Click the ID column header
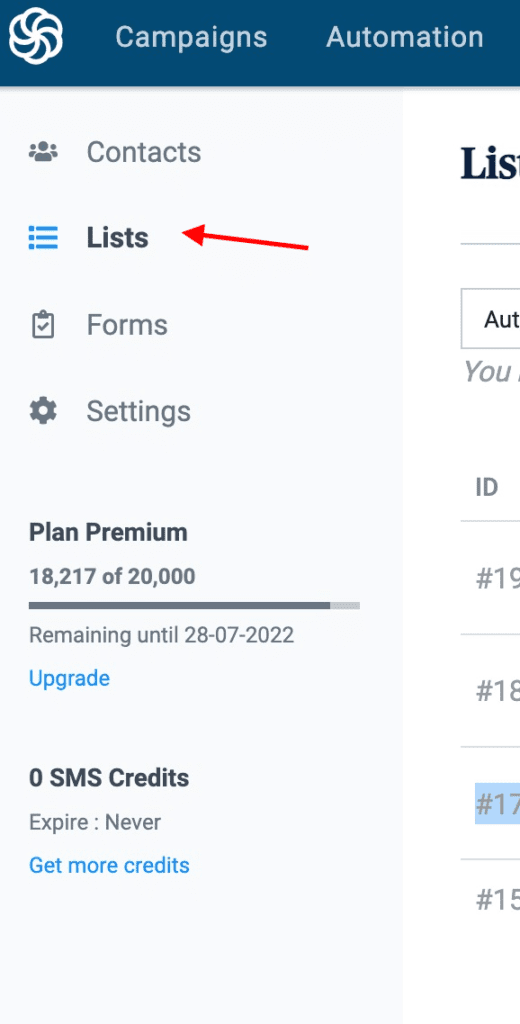520x1024 pixels. [487, 487]
